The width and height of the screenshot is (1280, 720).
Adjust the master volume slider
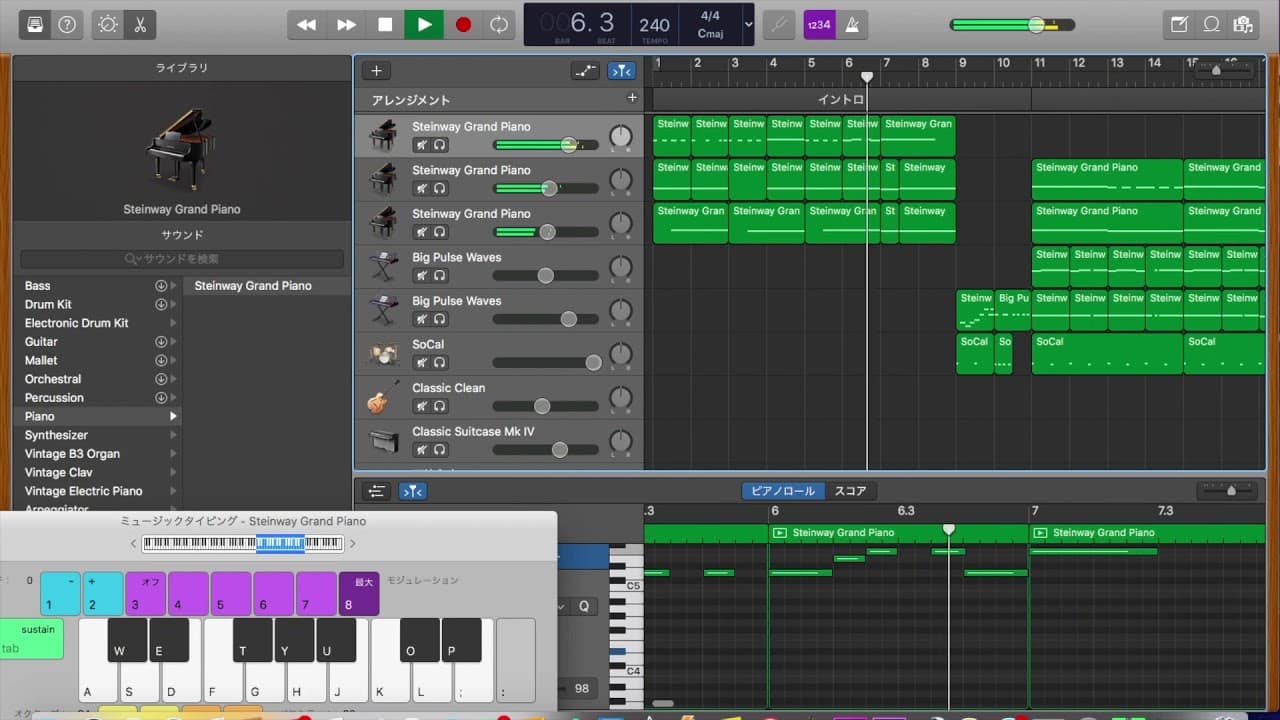(1012, 25)
